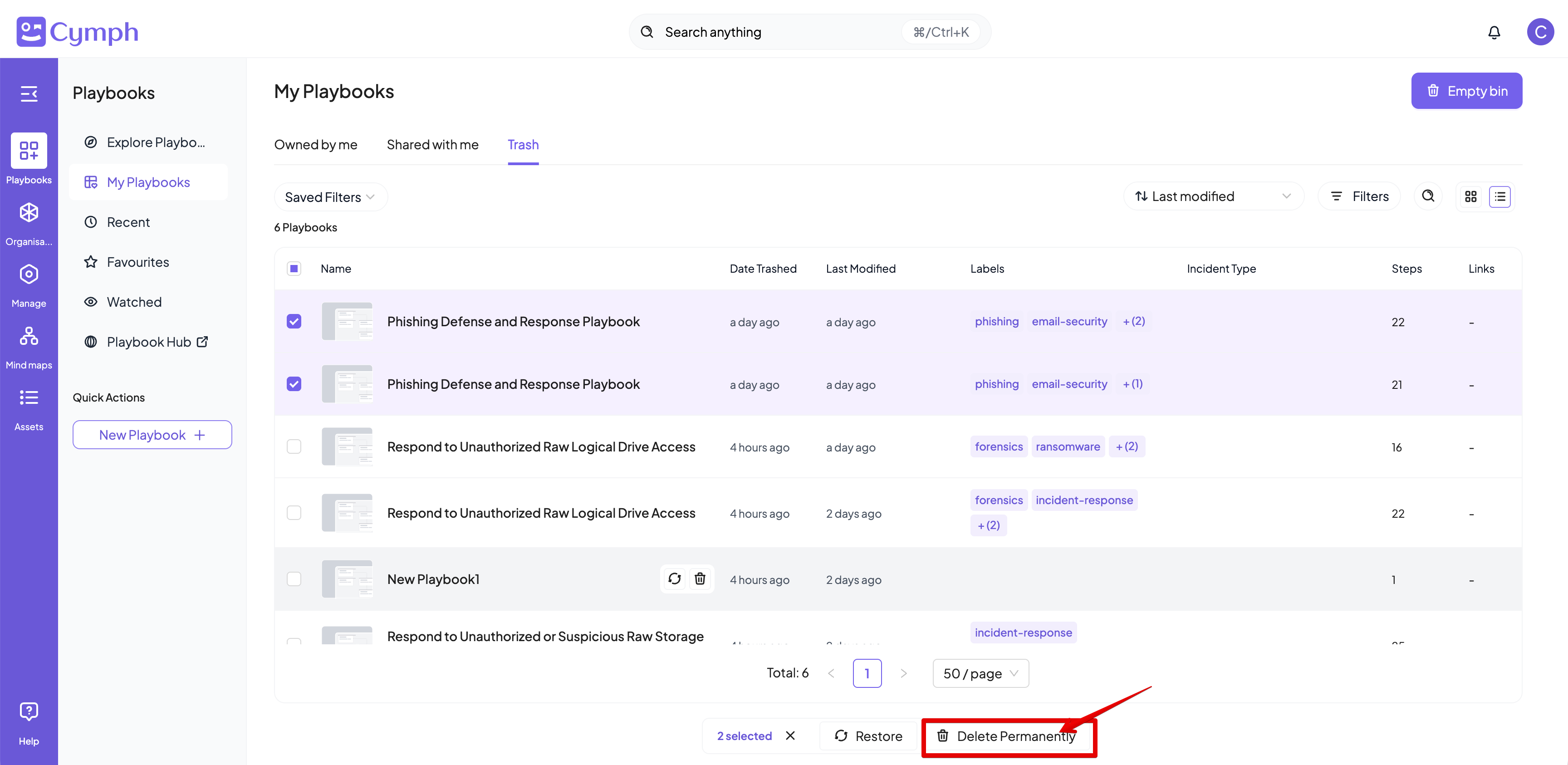Open the 50 / page dropdown

point(980,673)
